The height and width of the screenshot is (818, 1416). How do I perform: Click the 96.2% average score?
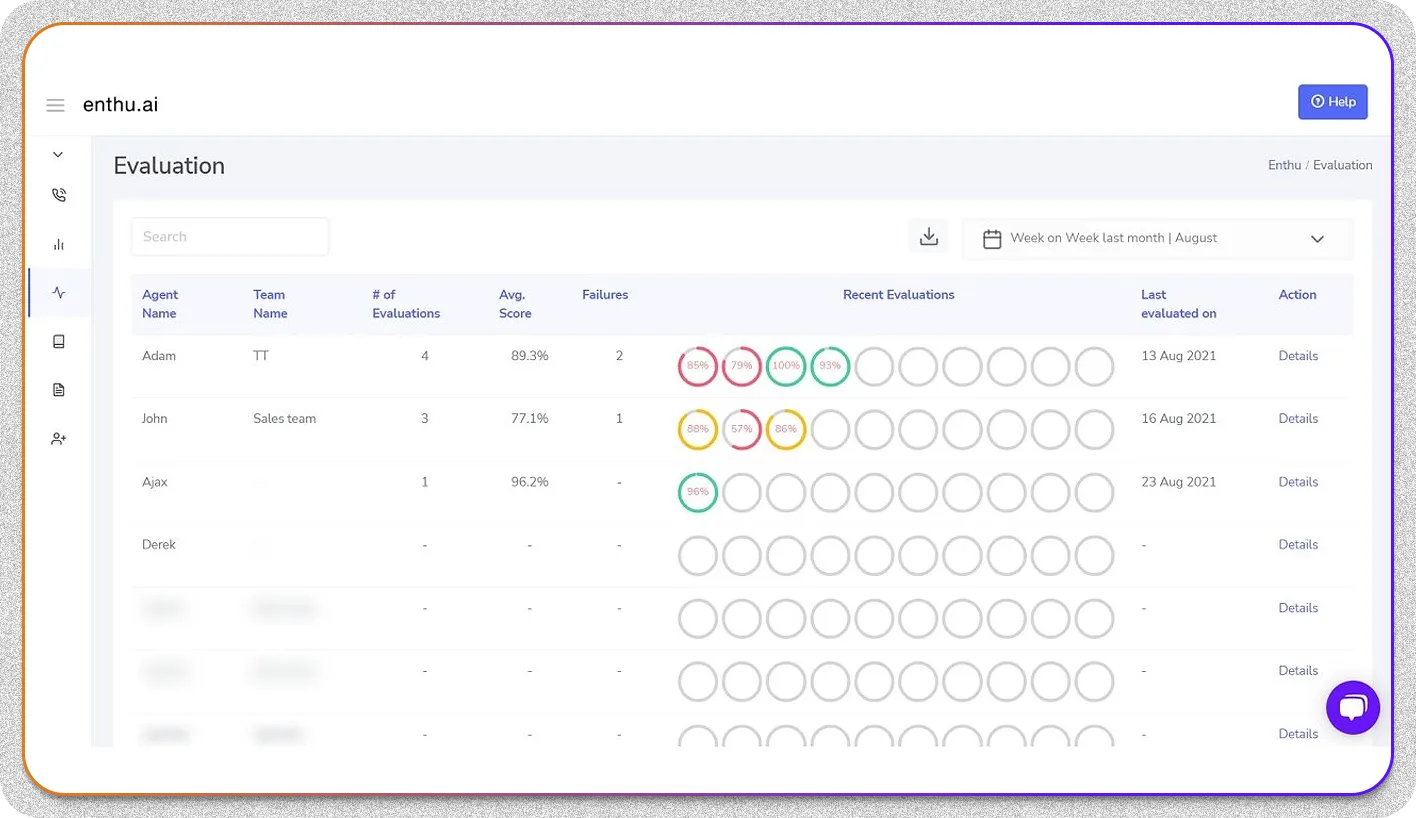pos(530,482)
